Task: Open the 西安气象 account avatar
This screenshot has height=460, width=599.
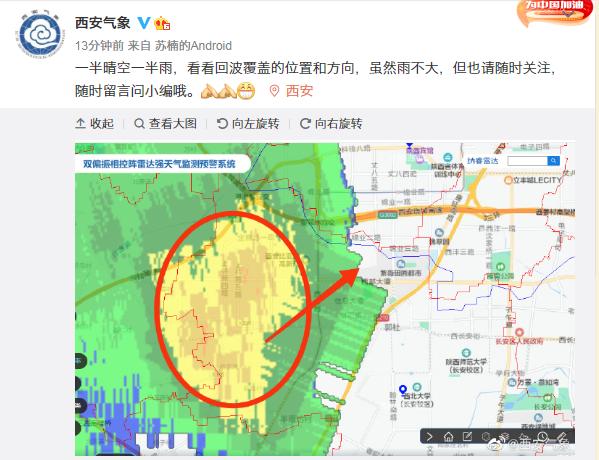Action: (x=40, y=36)
